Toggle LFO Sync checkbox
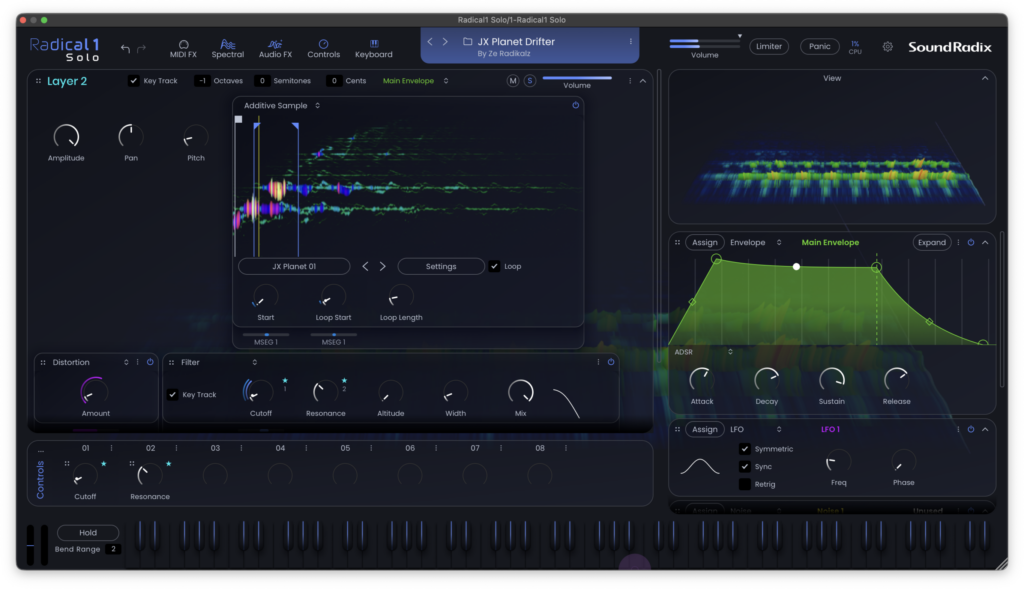The image size is (1024, 589). pos(744,466)
